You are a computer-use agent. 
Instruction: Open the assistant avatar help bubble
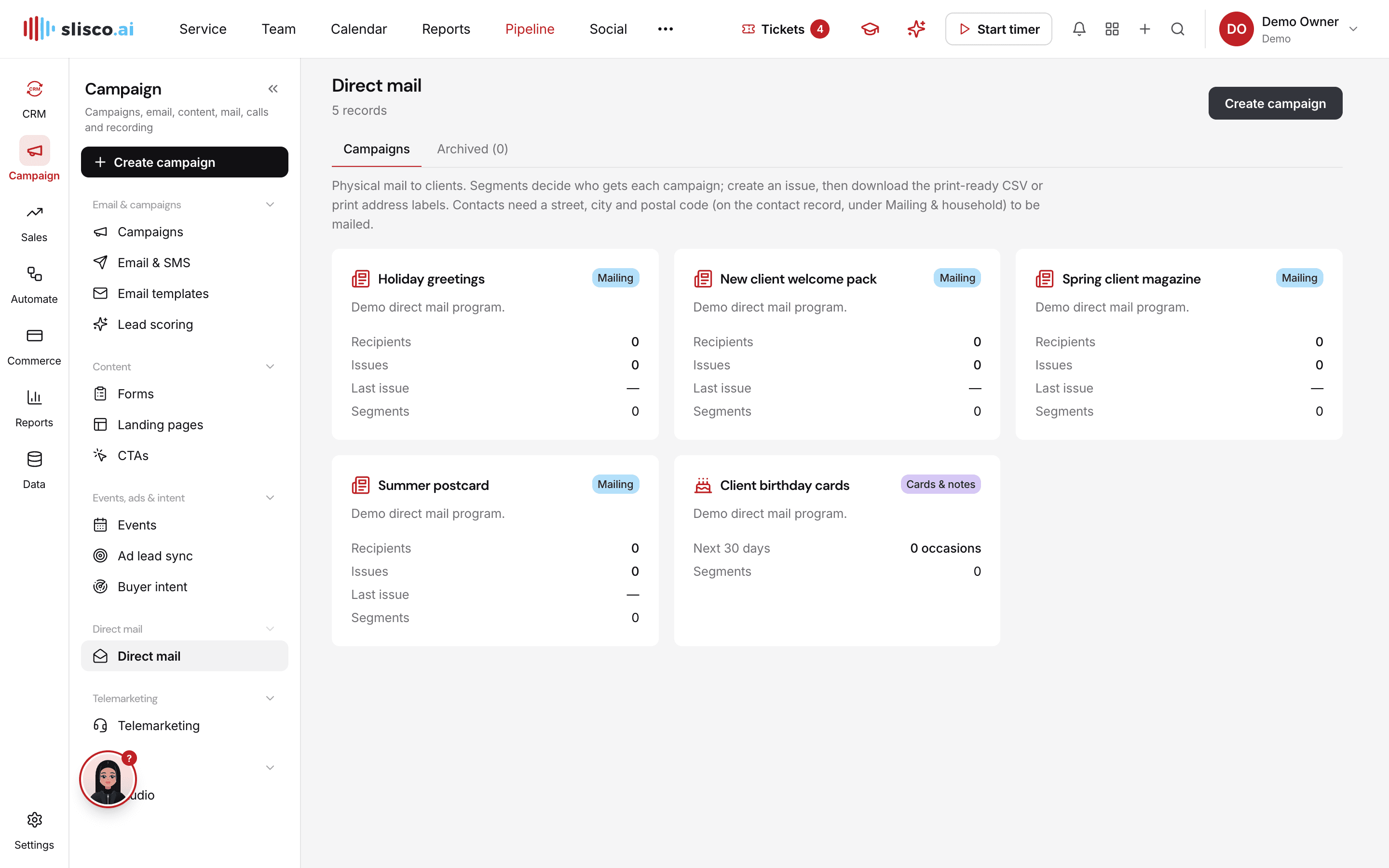point(108,780)
